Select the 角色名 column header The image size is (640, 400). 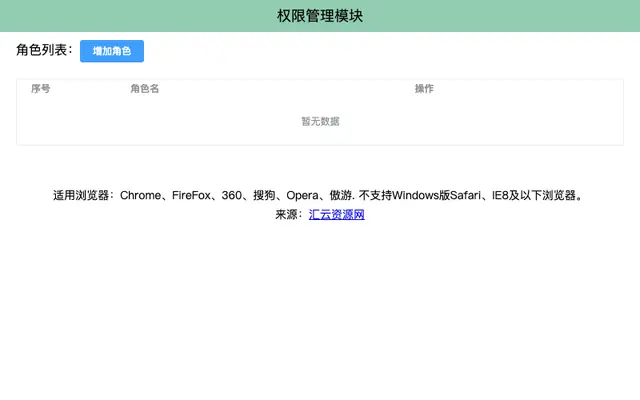coord(144,89)
